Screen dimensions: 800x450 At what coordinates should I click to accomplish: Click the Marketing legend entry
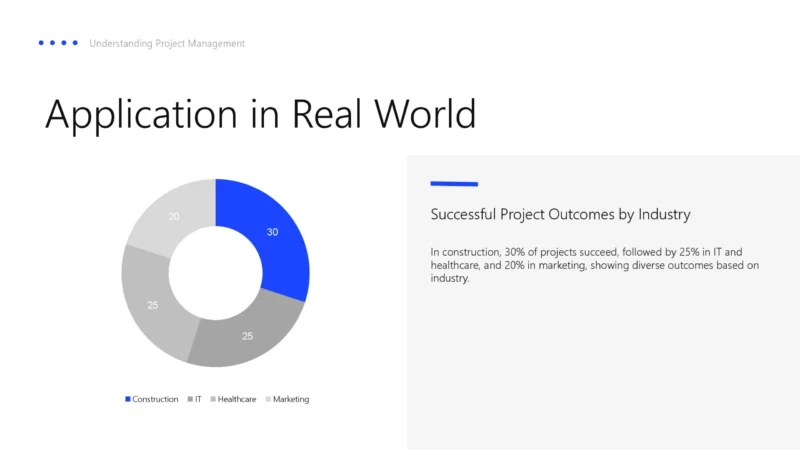point(287,399)
